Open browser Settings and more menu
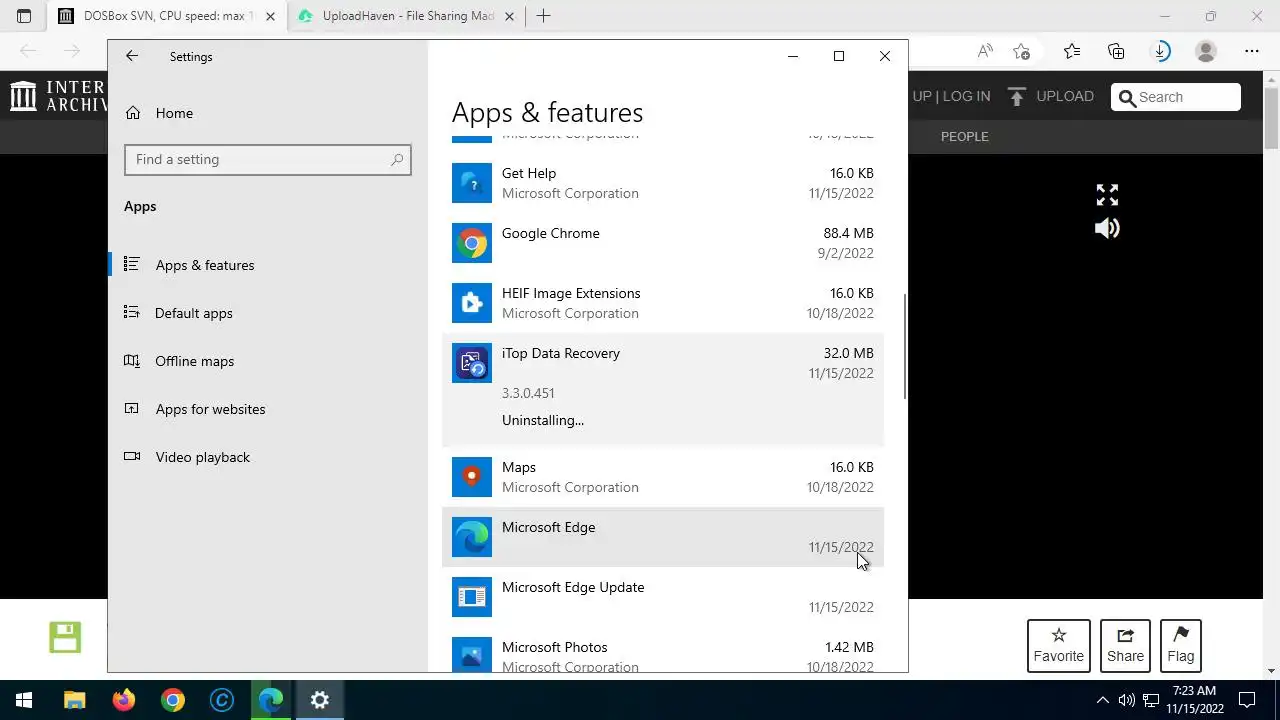1280x720 pixels. 1252,51
